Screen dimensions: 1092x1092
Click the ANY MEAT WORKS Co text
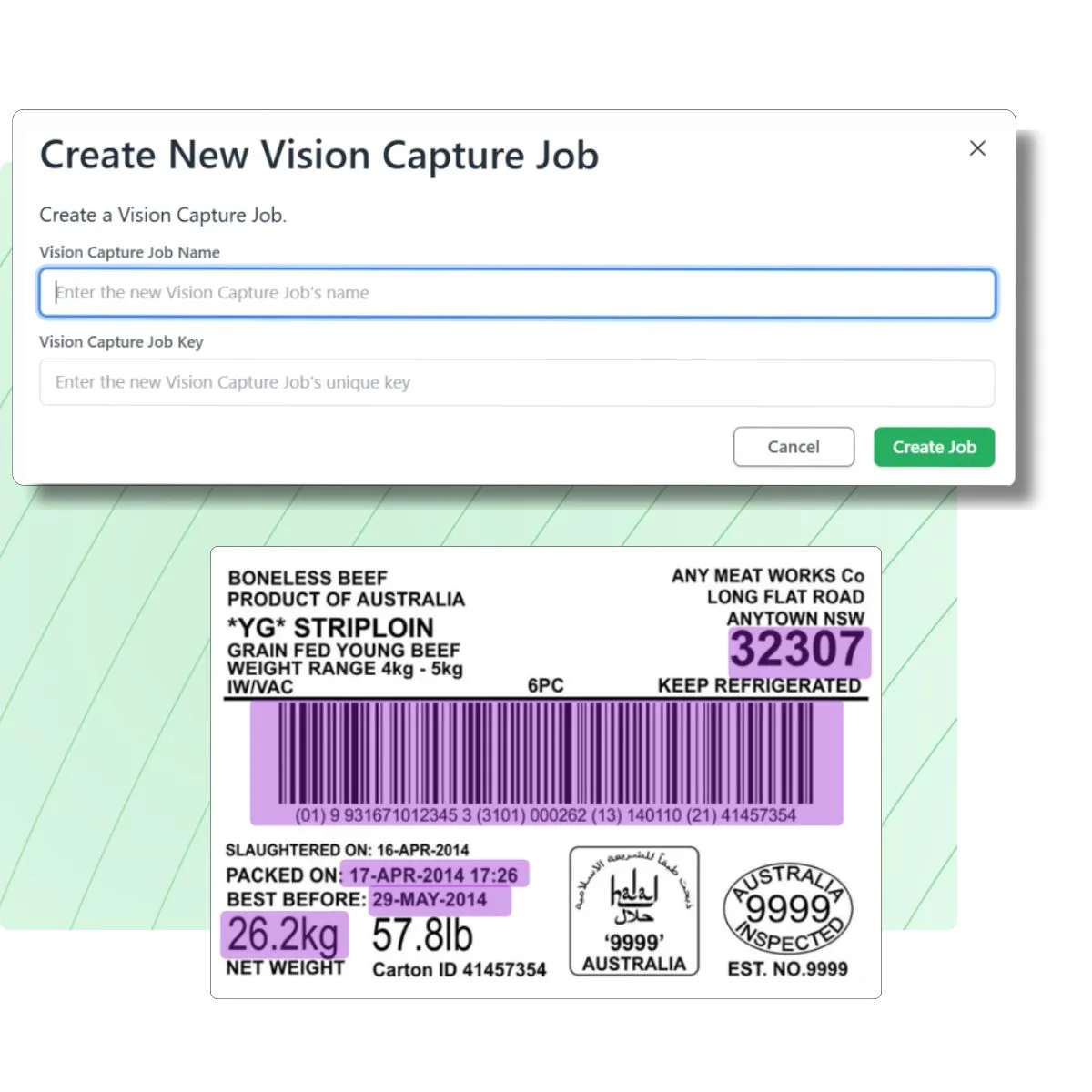[768, 576]
